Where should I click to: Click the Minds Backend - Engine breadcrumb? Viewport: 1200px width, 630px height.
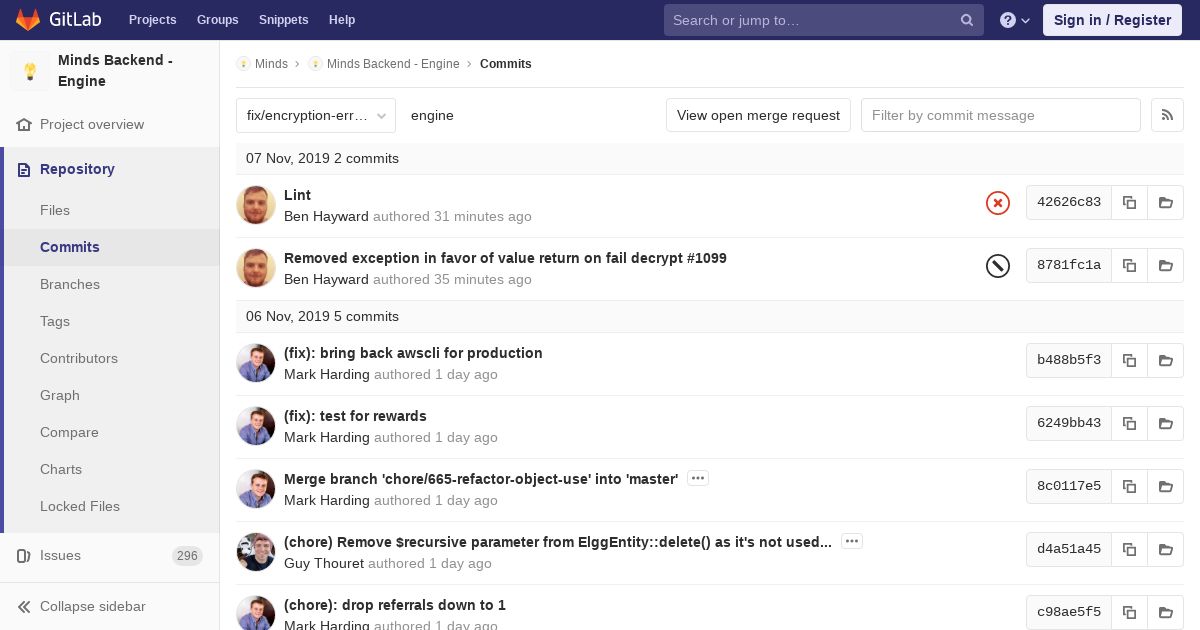click(x=393, y=64)
